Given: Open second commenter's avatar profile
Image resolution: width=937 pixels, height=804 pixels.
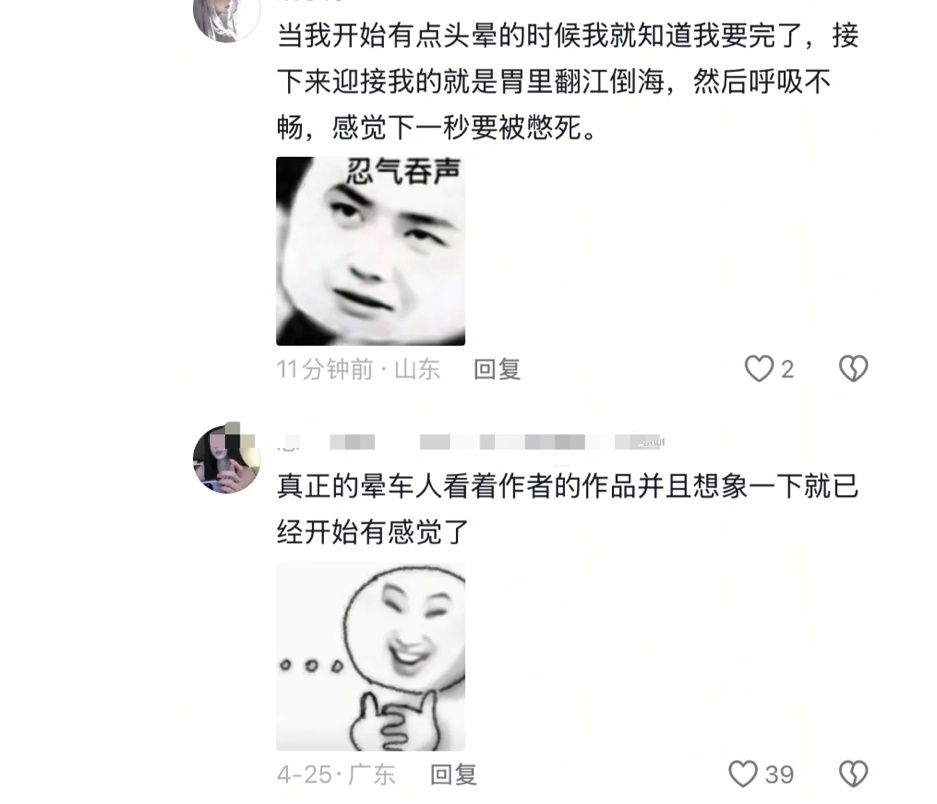Looking at the screenshot, I should pos(226,459).
